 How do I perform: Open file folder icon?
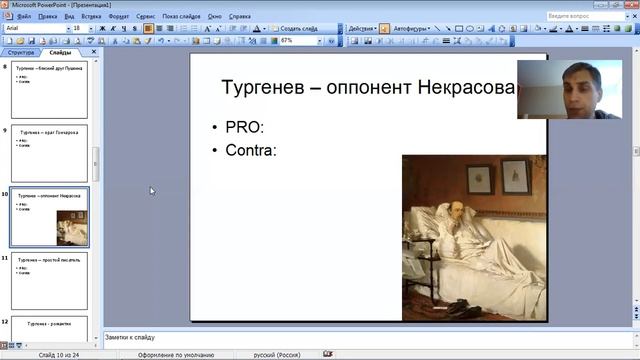pos(20,41)
